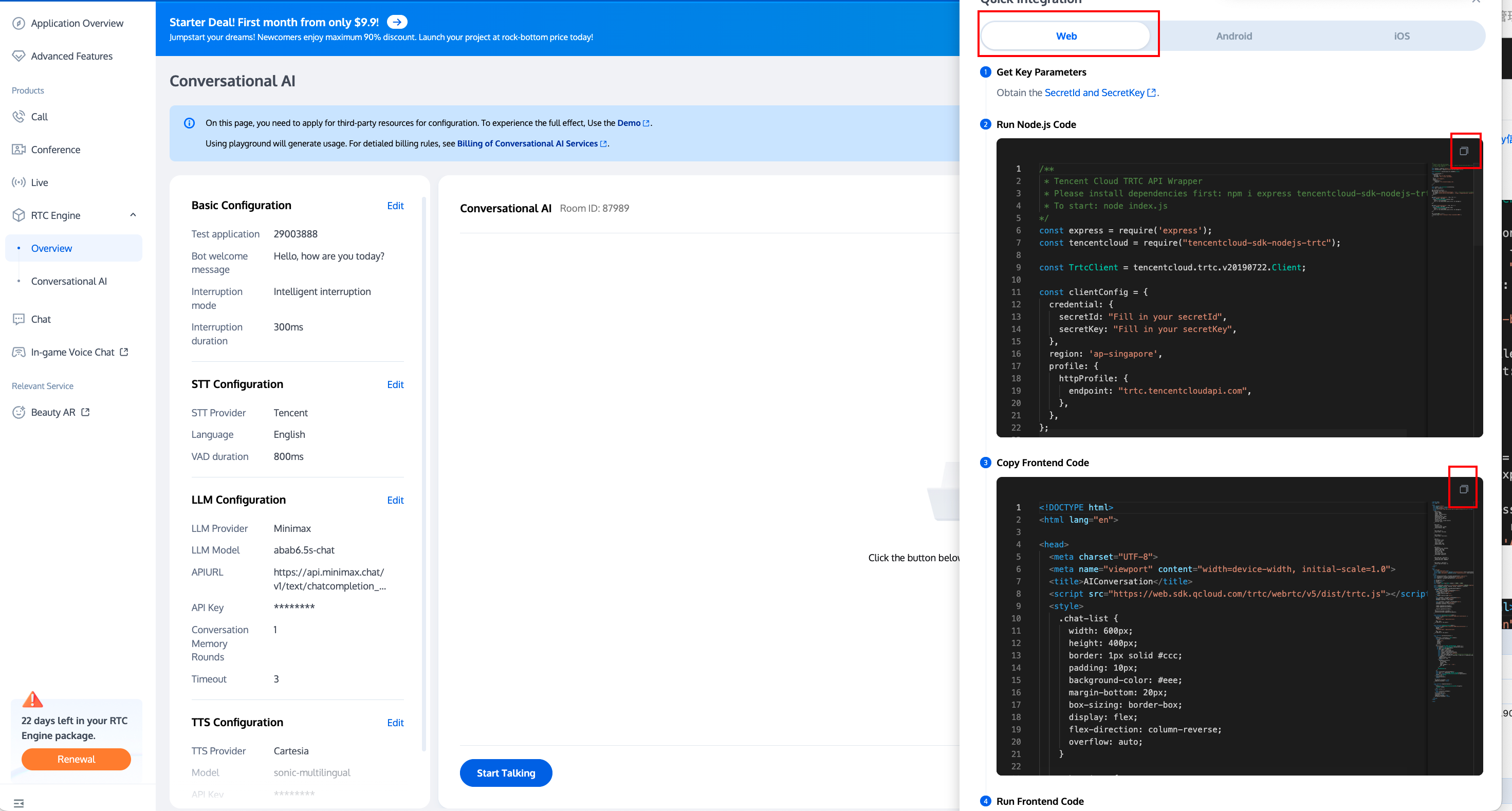Open the Demo link in the notice

[633, 123]
